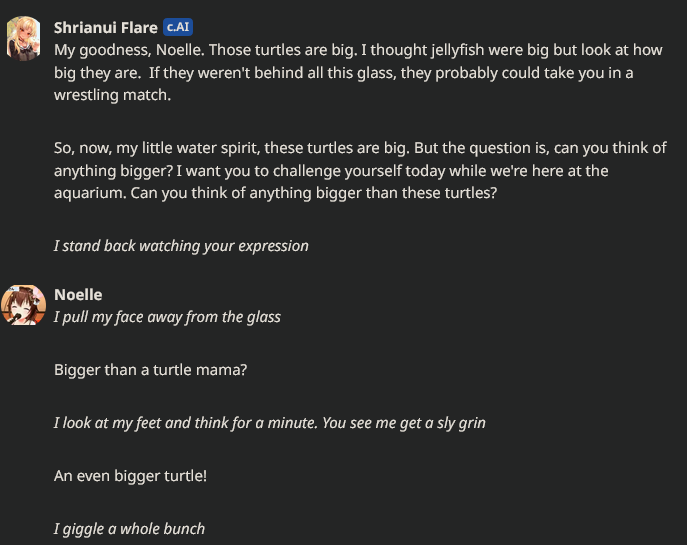Click the word "mama" in Noelle's reply
The width and height of the screenshot is (687, 545).
point(223,370)
